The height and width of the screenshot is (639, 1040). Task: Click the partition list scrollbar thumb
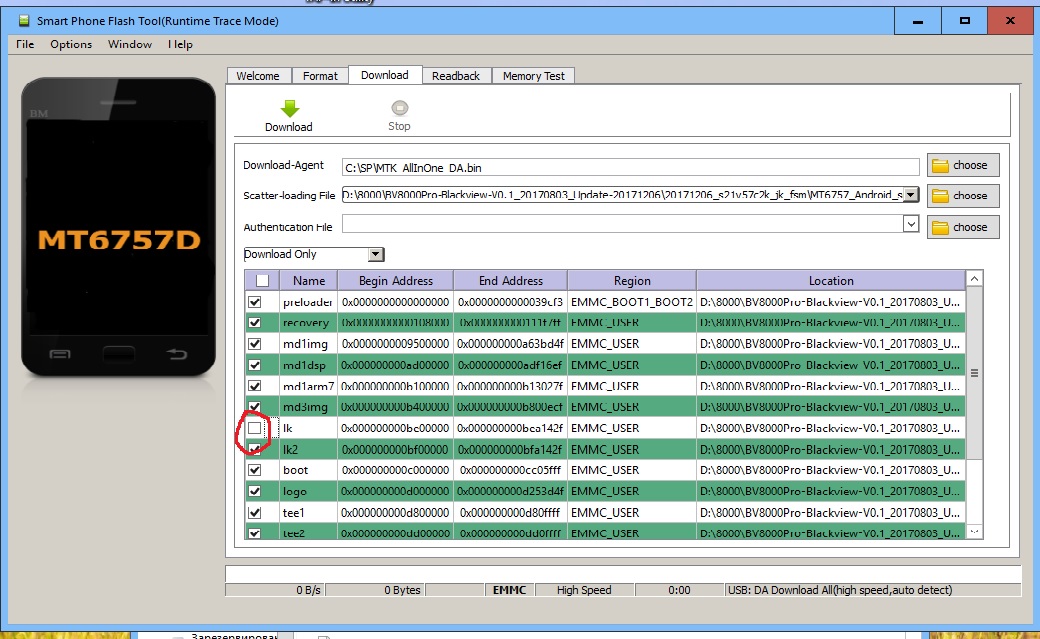pos(974,374)
